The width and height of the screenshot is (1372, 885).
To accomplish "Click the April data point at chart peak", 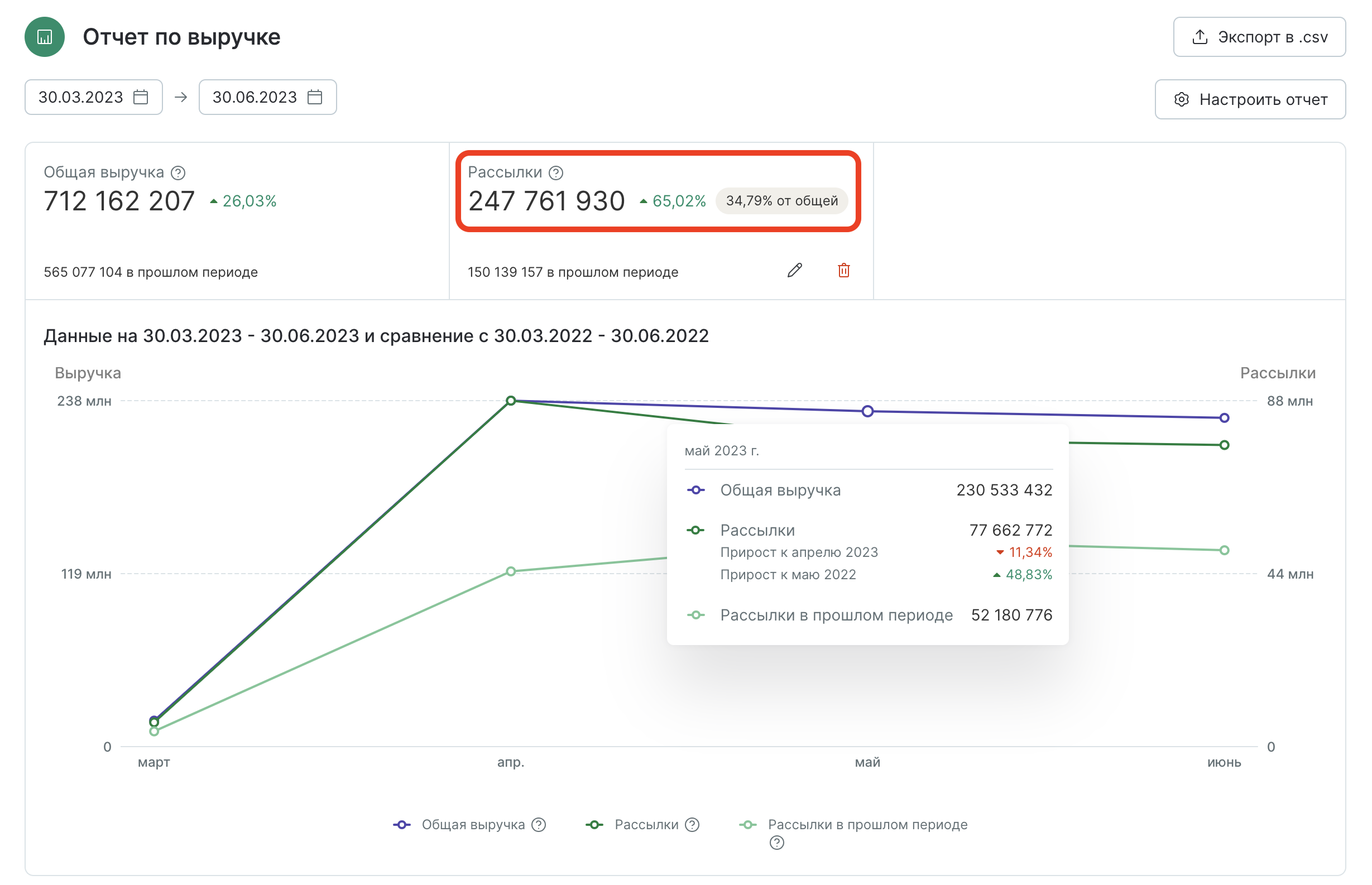I will click(510, 401).
